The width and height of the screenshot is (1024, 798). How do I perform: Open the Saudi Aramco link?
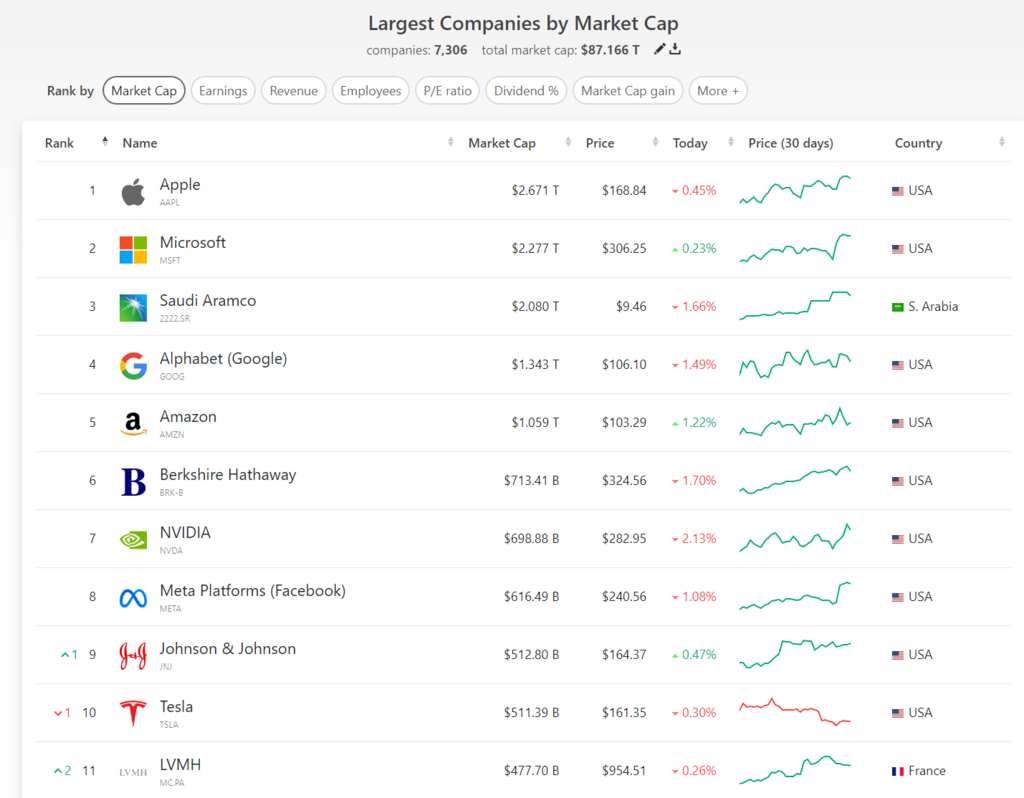point(208,301)
